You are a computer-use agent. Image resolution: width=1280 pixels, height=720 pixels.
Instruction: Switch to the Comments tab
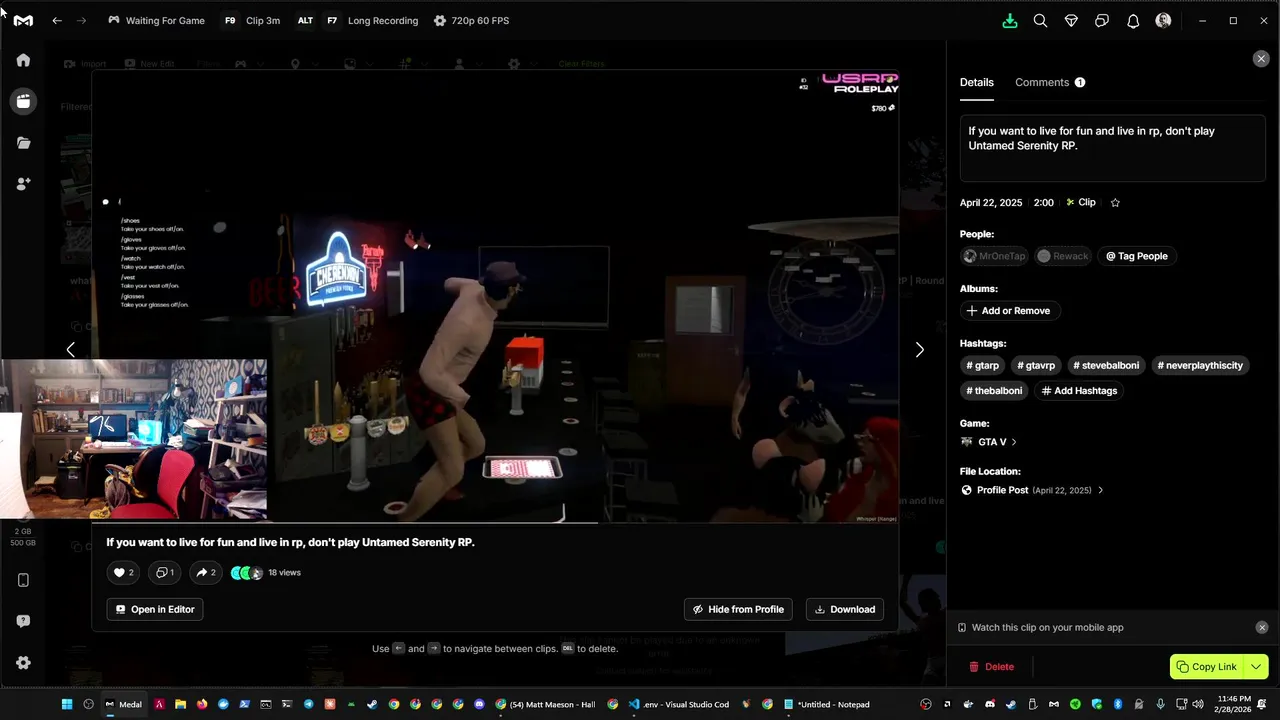(1050, 82)
